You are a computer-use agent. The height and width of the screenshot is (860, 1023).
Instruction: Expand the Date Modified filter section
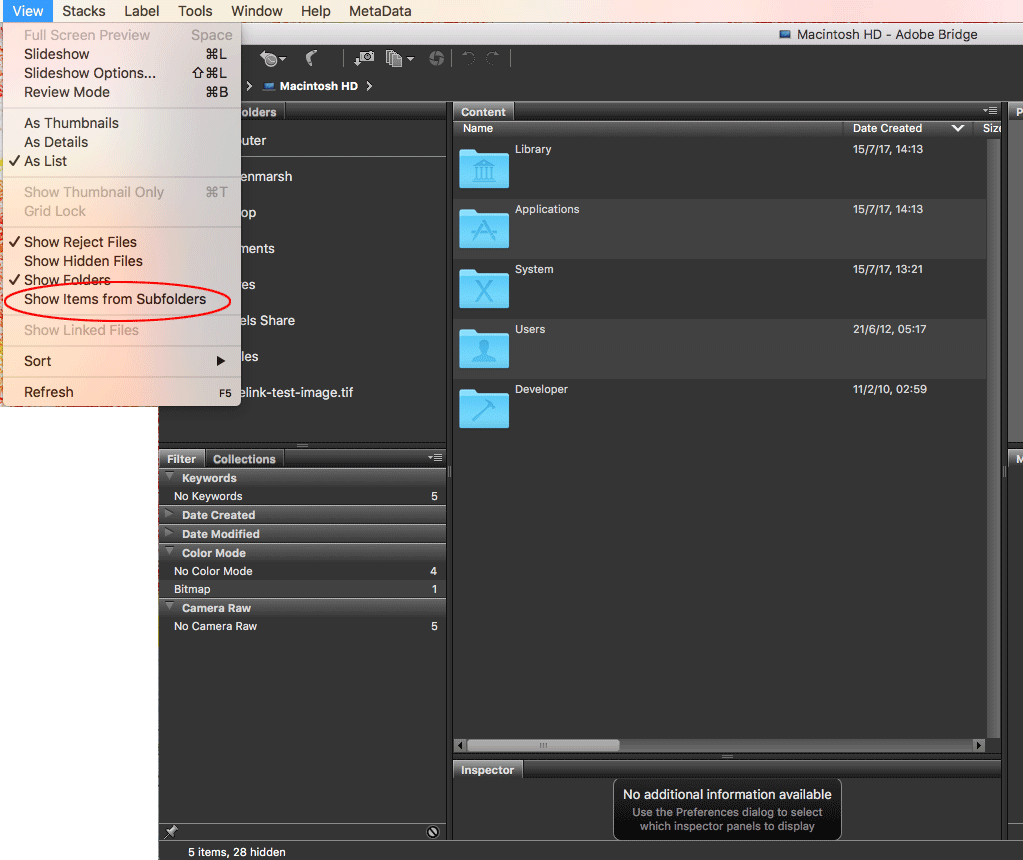click(x=170, y=533)
